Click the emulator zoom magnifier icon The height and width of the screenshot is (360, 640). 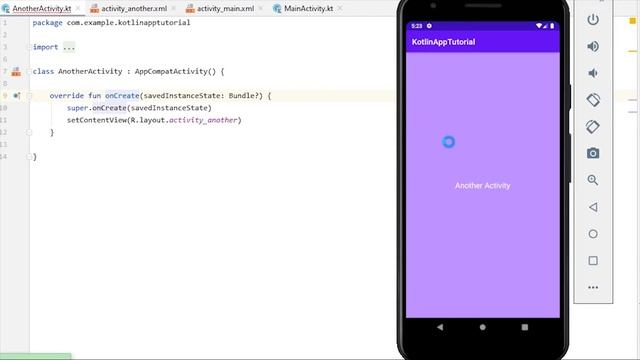coord(593,180)
